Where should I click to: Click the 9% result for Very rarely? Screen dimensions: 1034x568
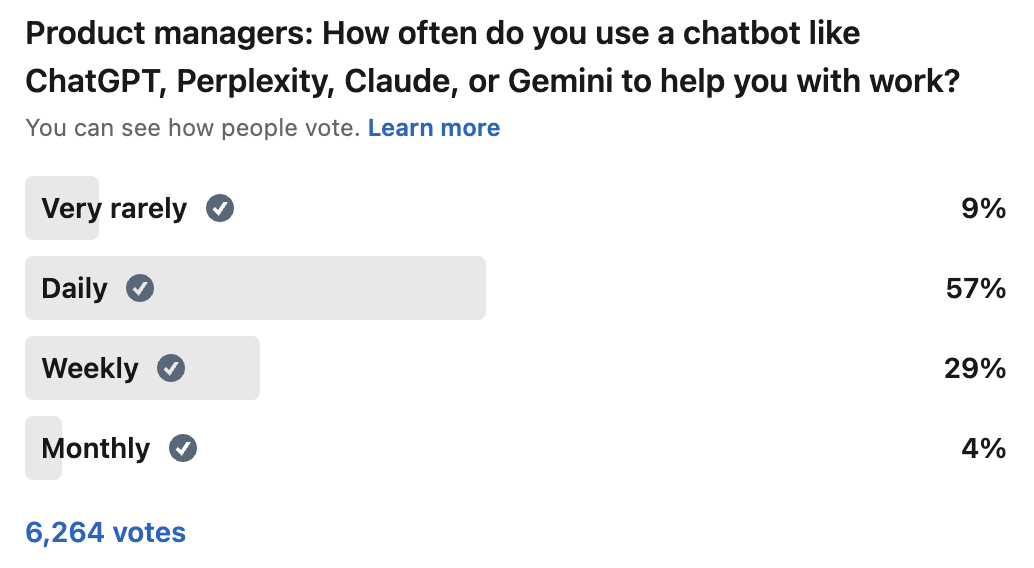pos(983,208)
